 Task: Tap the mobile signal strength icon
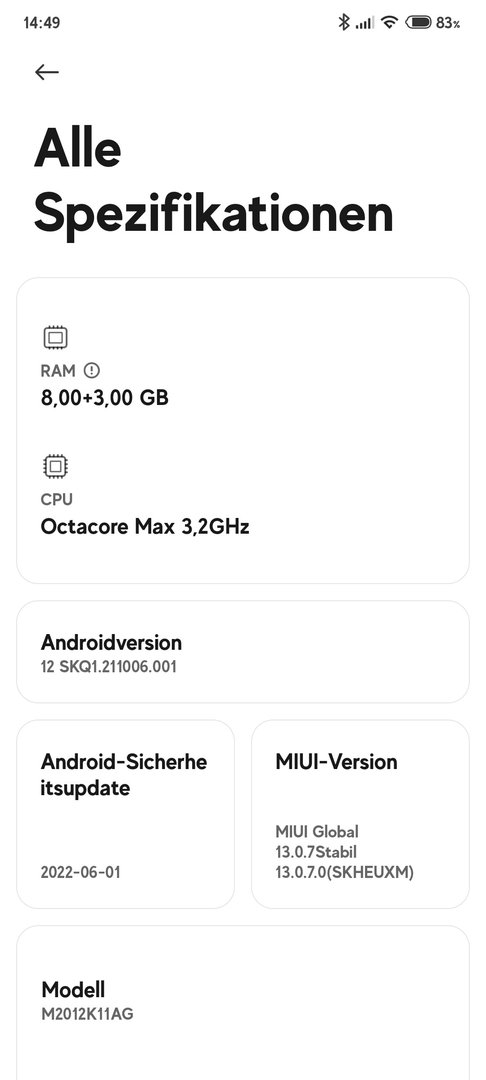tap(364, 23)
